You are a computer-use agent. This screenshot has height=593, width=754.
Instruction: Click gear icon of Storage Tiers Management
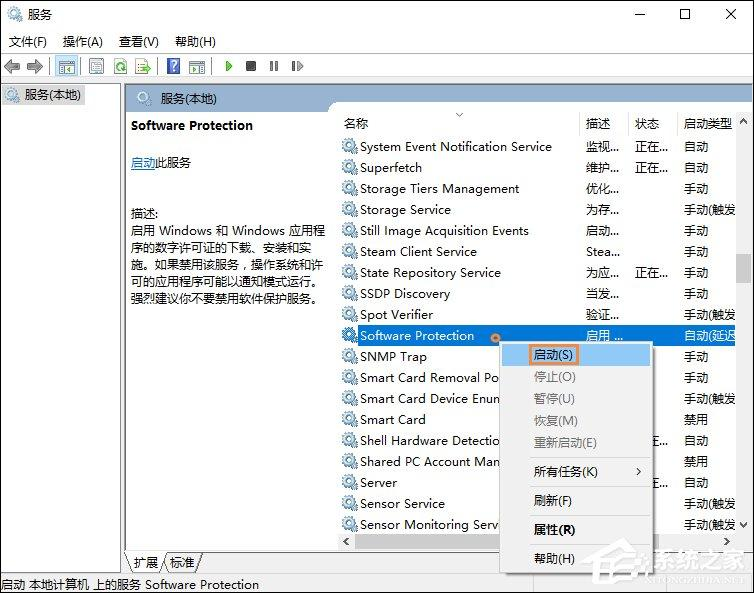[350, 188]
